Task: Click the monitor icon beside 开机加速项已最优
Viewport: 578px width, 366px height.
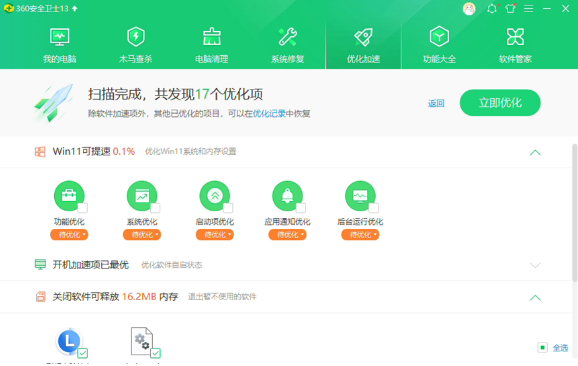Action: [40, 264]
